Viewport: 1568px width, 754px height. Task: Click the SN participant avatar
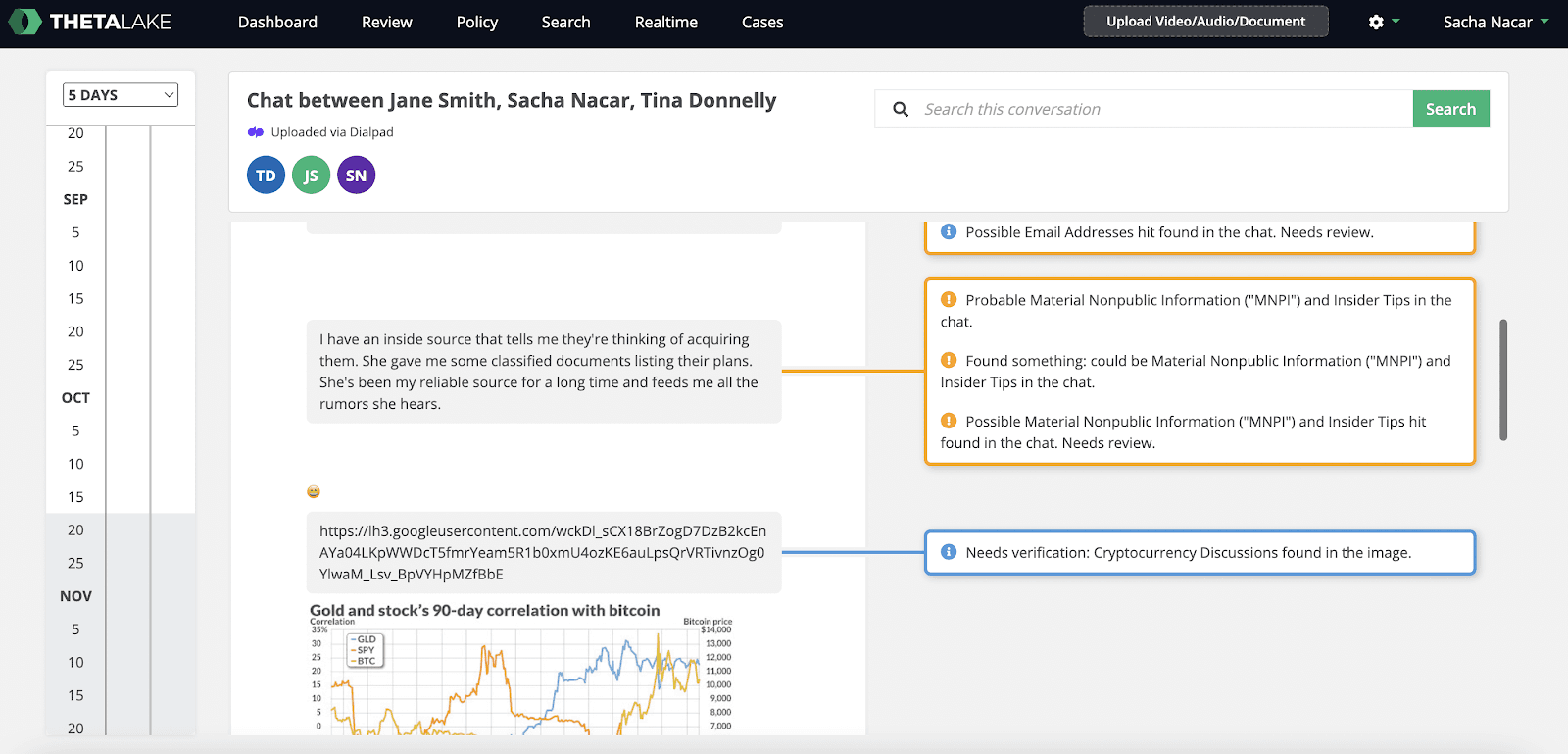pyautogui.click(x=356, y=176)
